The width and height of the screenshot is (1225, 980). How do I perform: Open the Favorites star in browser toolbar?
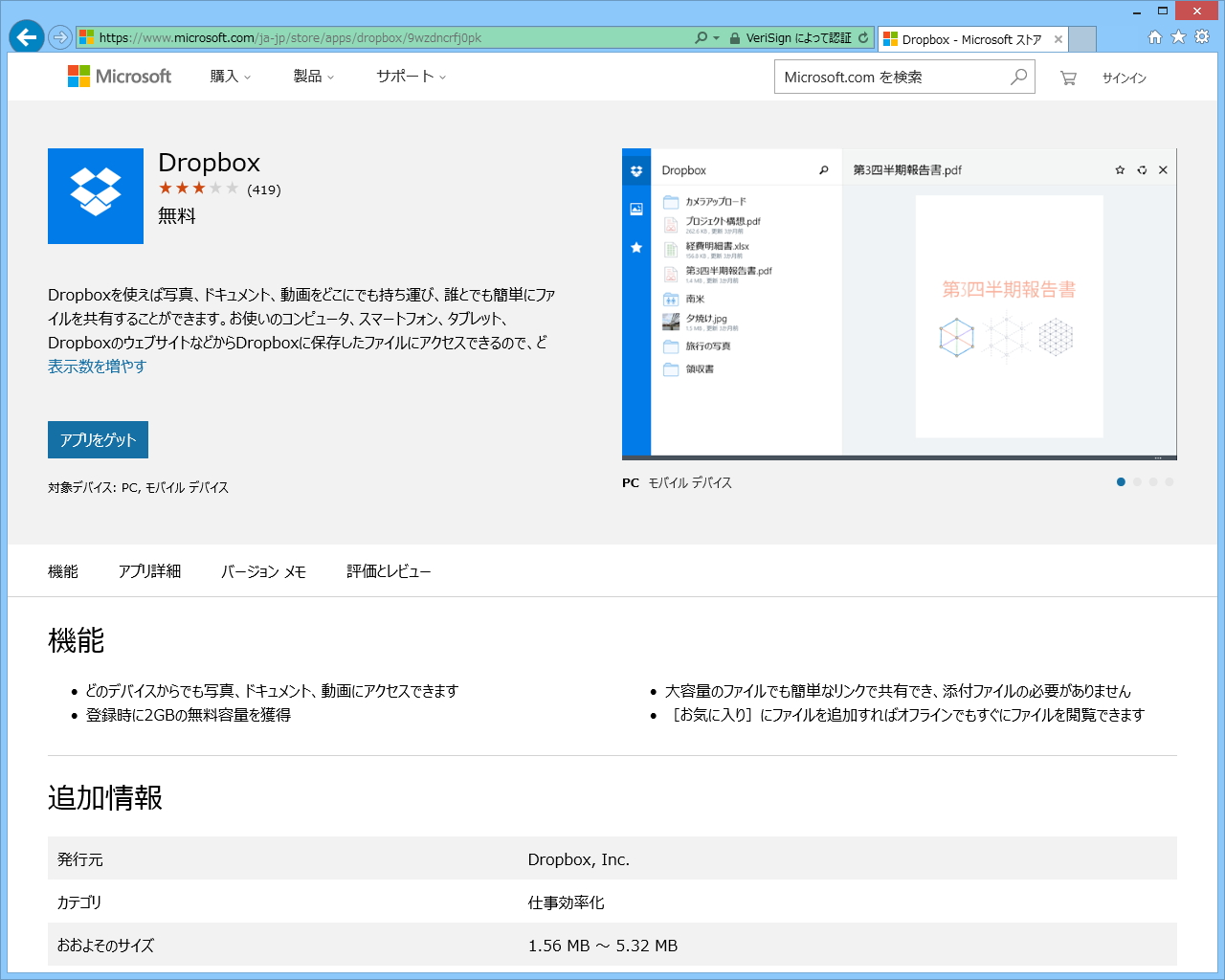(x=1178, y=37)
